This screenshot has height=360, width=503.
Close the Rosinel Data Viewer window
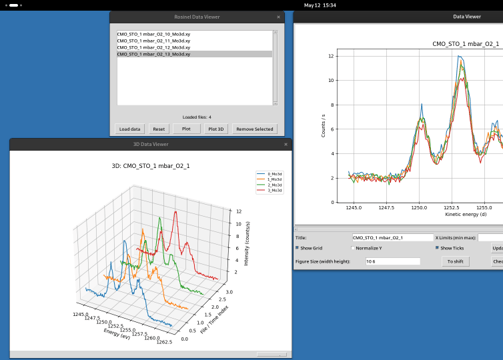pyautogui.click(x=278, y=17)
